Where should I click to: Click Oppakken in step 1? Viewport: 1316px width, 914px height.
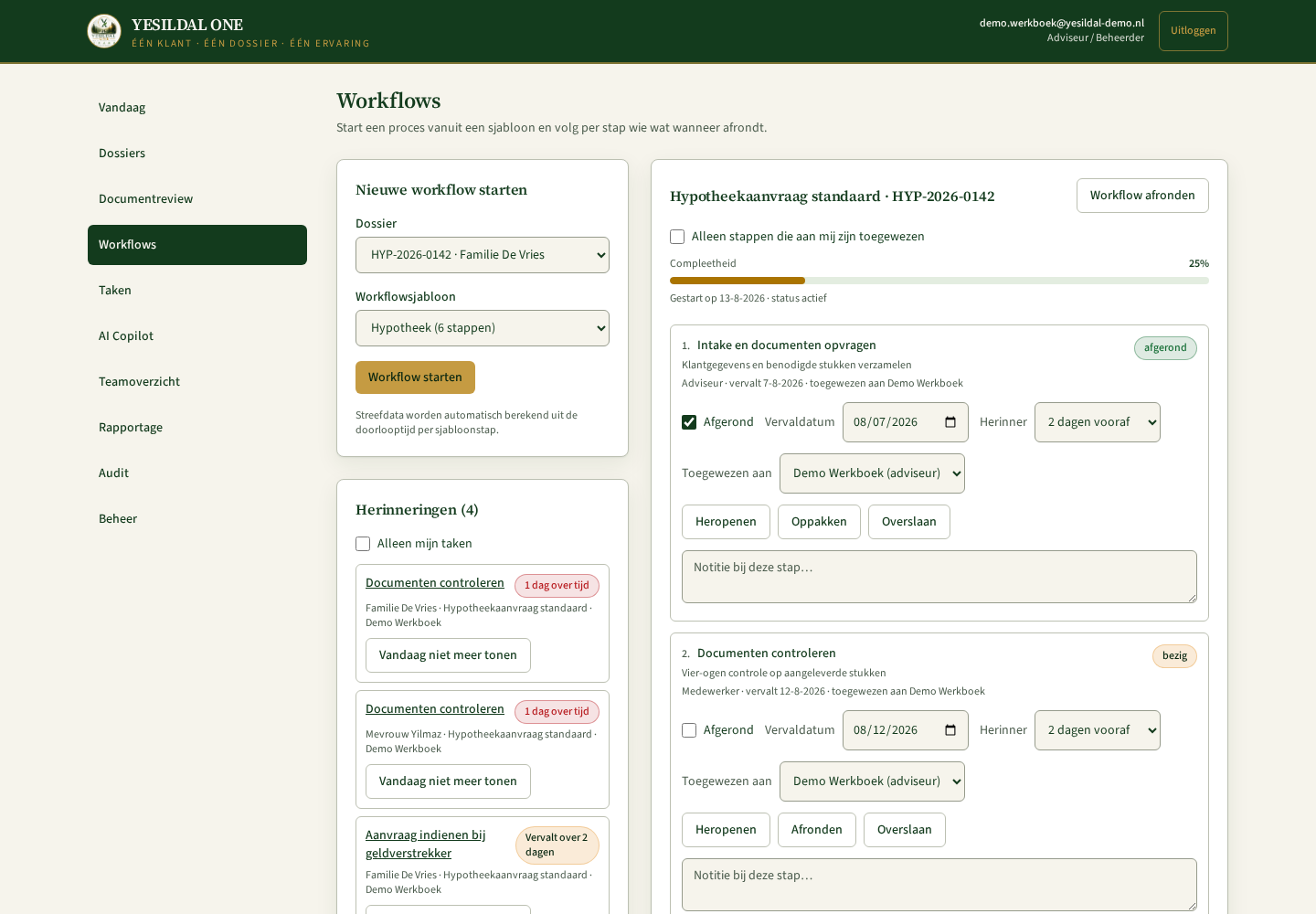819,522
